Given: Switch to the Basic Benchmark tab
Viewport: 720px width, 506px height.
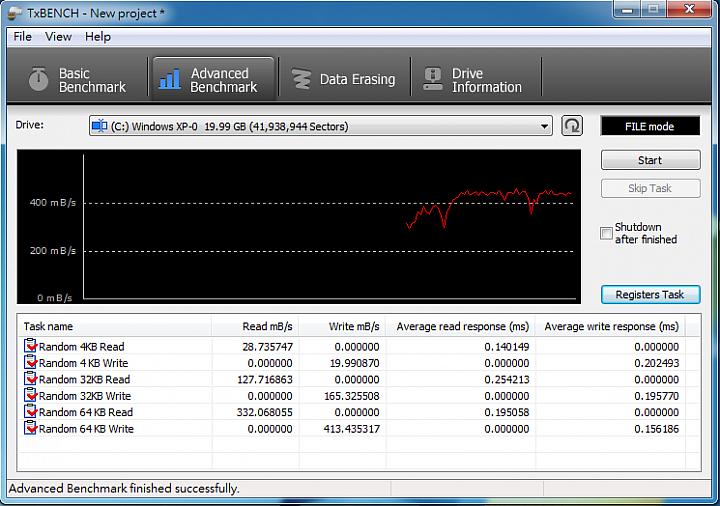Looking at the screenshot, I should (78, 79).
